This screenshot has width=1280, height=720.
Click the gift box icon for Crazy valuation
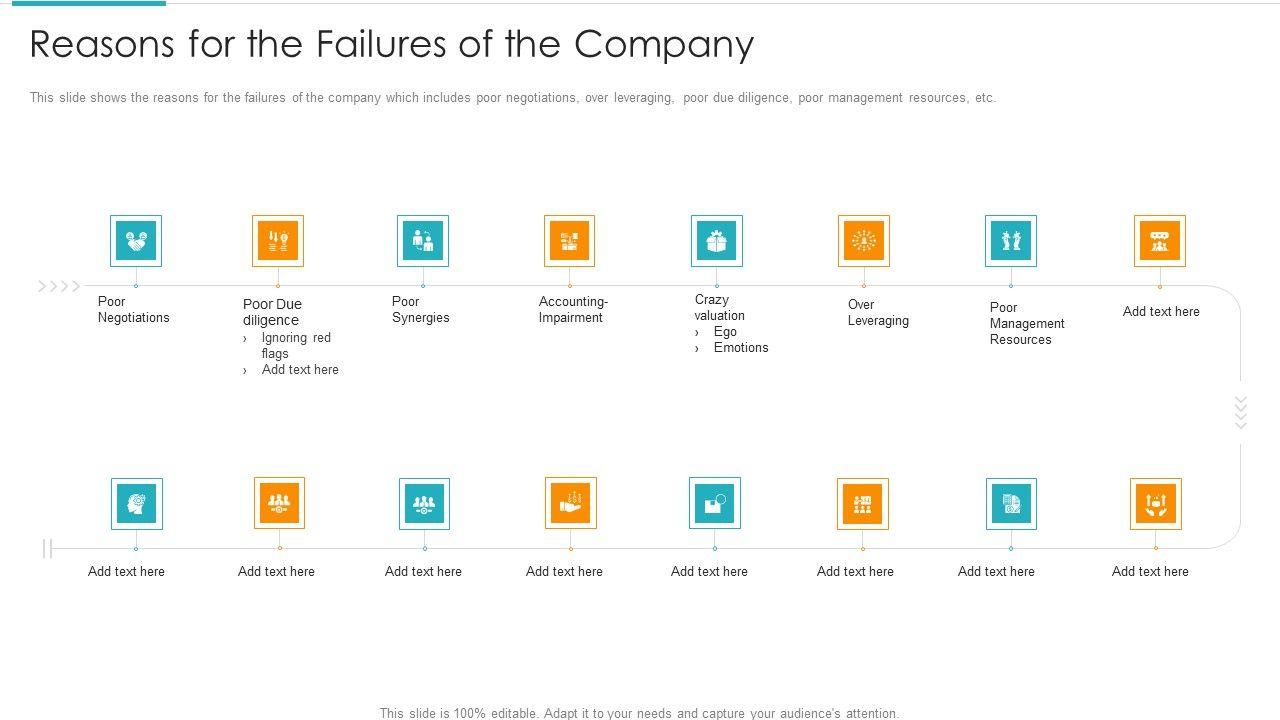tap(716, 241)
